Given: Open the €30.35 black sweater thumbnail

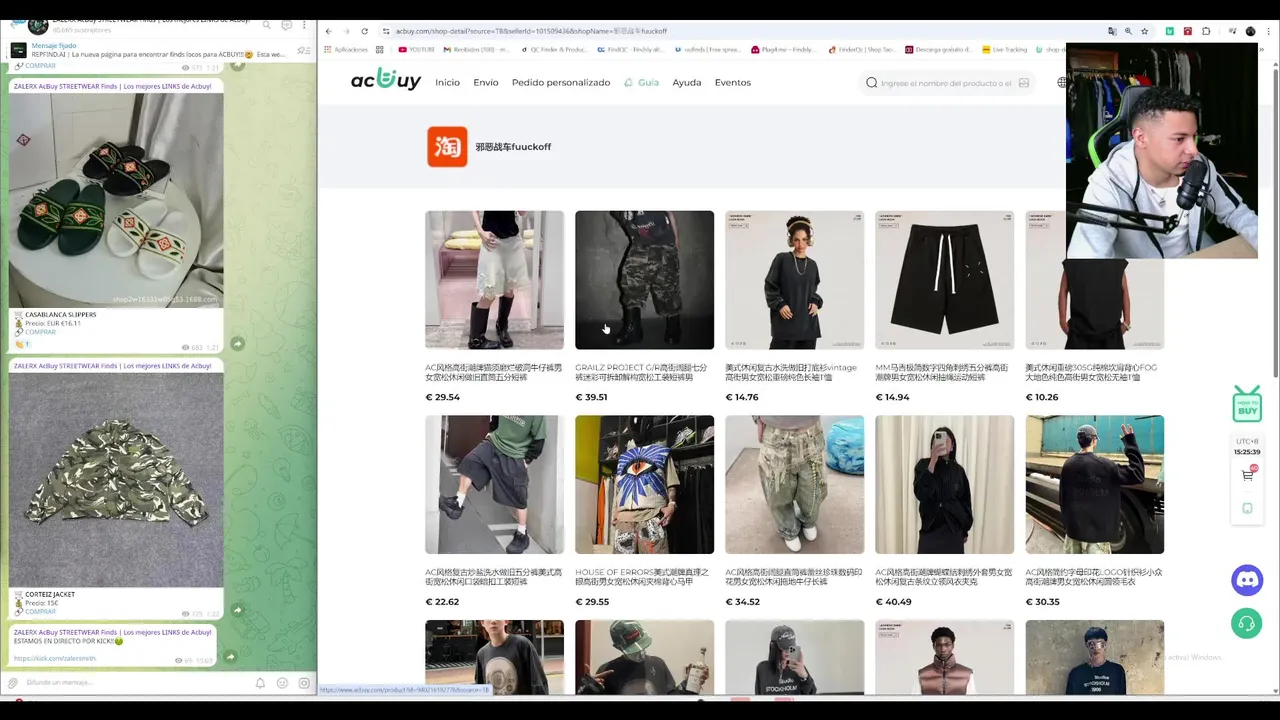Looking at the screenshot, I should click(x=1094, y=485).
